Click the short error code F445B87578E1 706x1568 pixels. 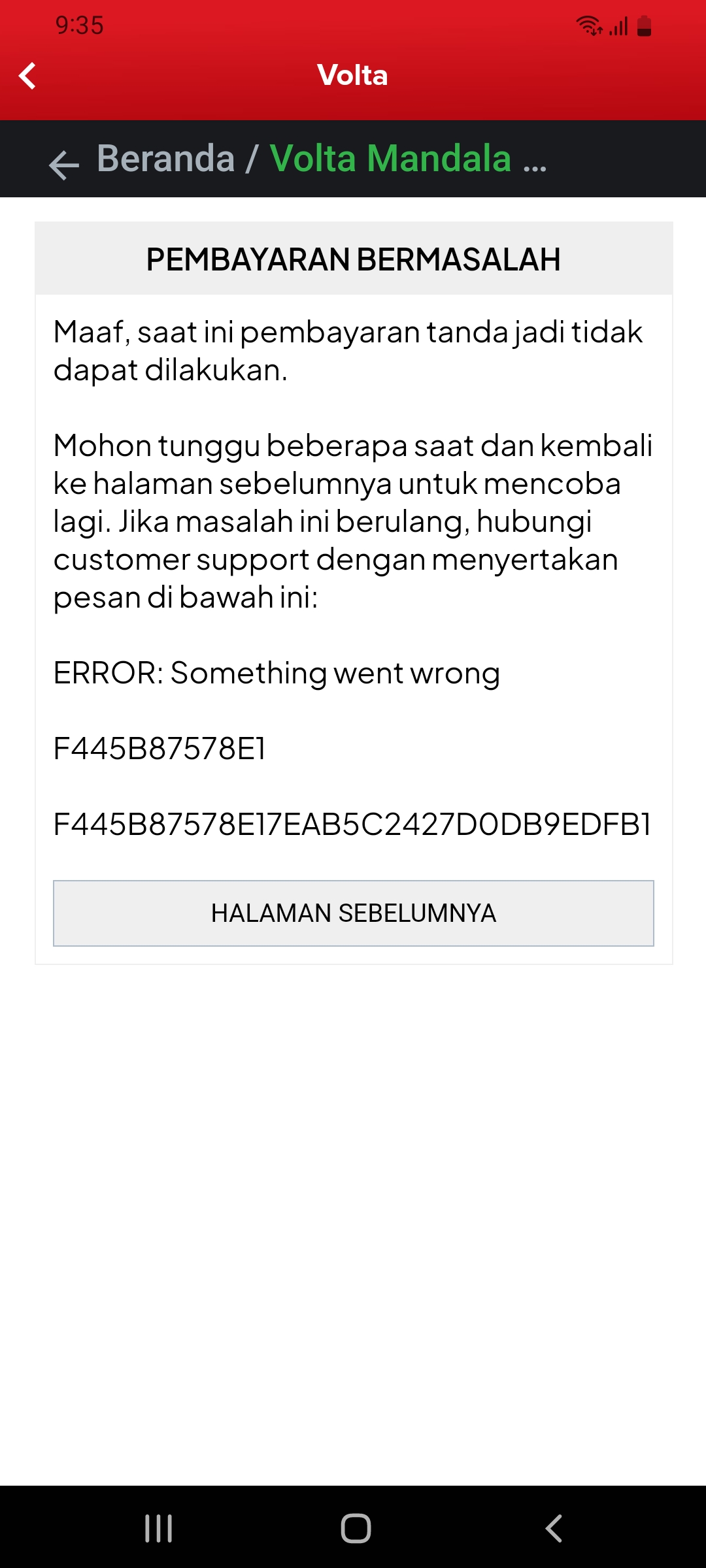[160, 749]
